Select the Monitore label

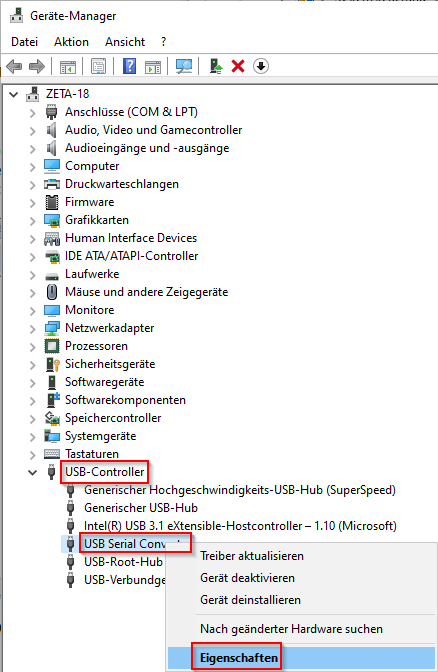tap(90, 310)
